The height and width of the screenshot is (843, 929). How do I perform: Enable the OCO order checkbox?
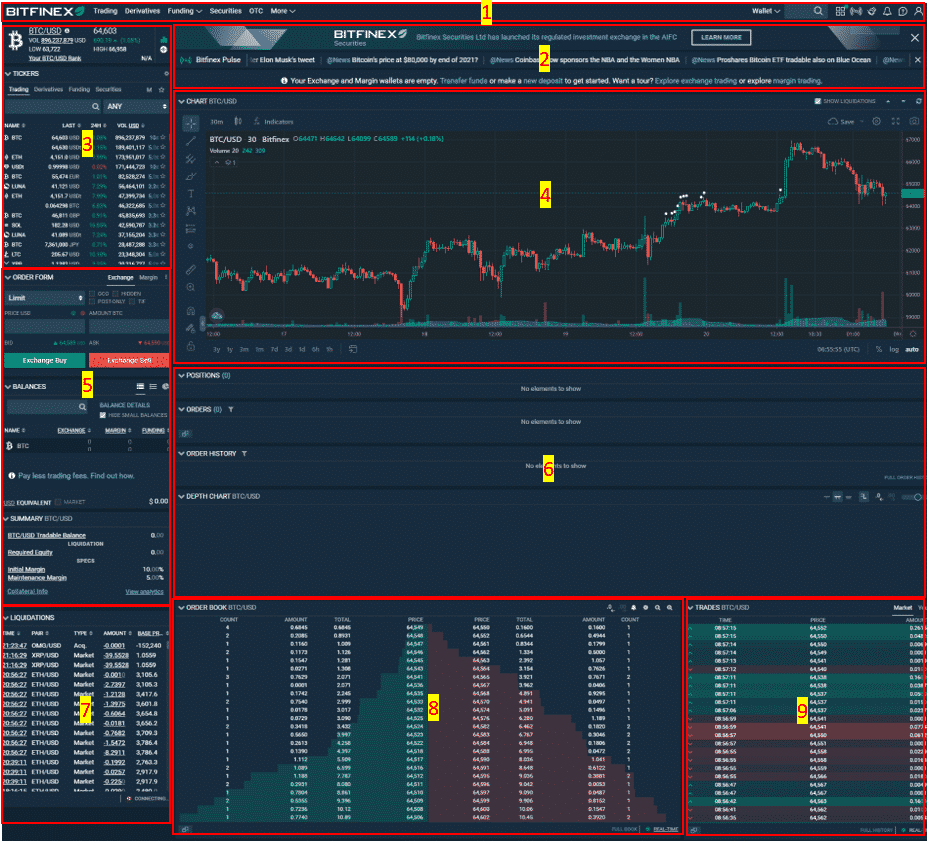(92, 293)
